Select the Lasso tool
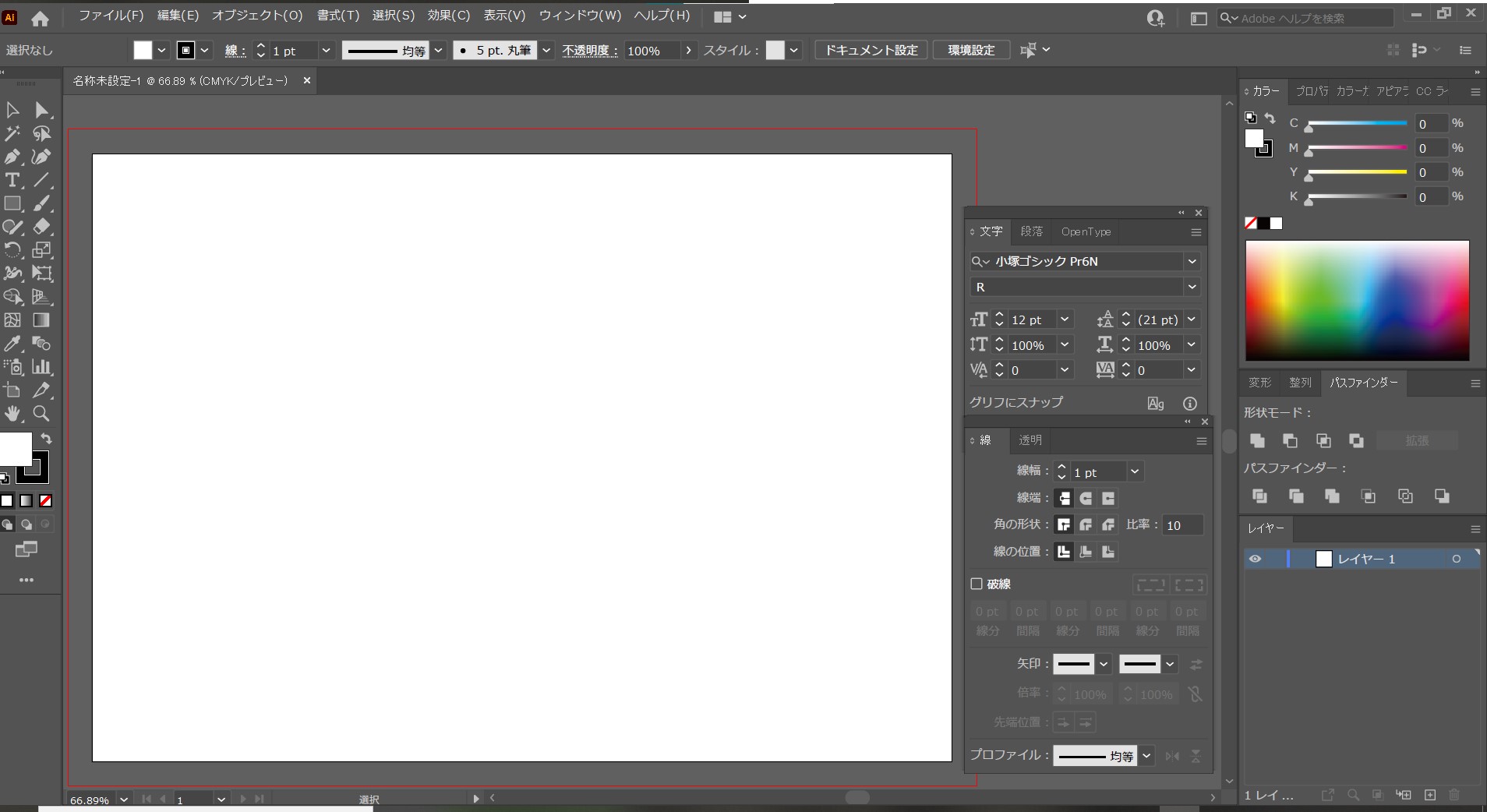 click(41, 133)
